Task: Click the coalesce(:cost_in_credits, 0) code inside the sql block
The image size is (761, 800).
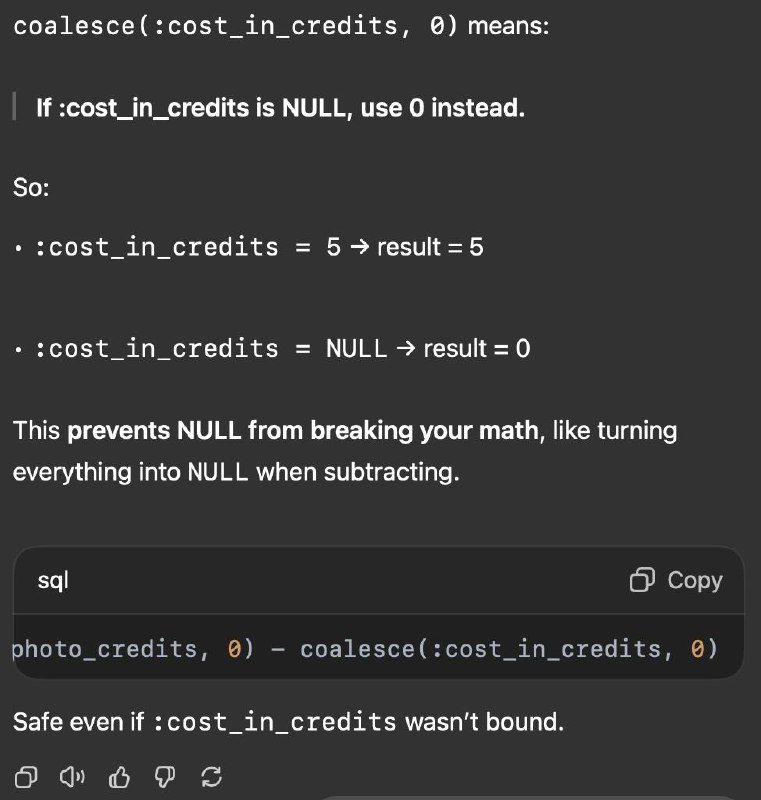Action: coord(509,649)
